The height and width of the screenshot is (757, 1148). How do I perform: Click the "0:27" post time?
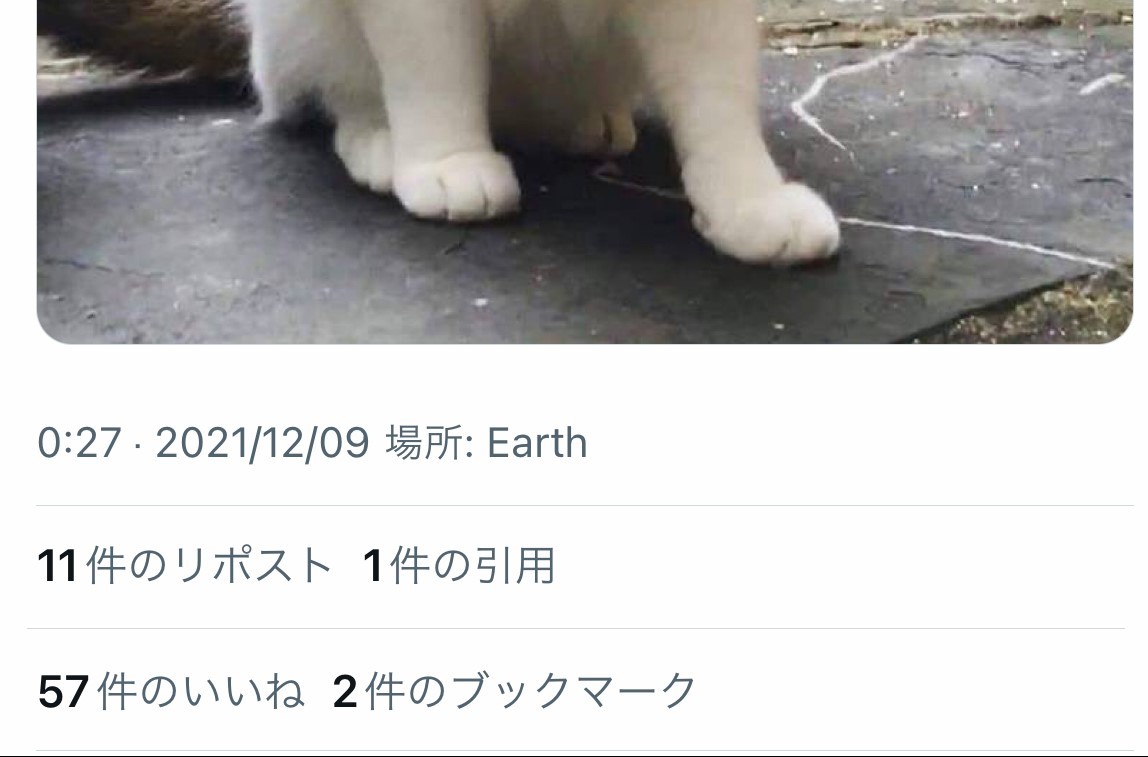pos(79,443)
